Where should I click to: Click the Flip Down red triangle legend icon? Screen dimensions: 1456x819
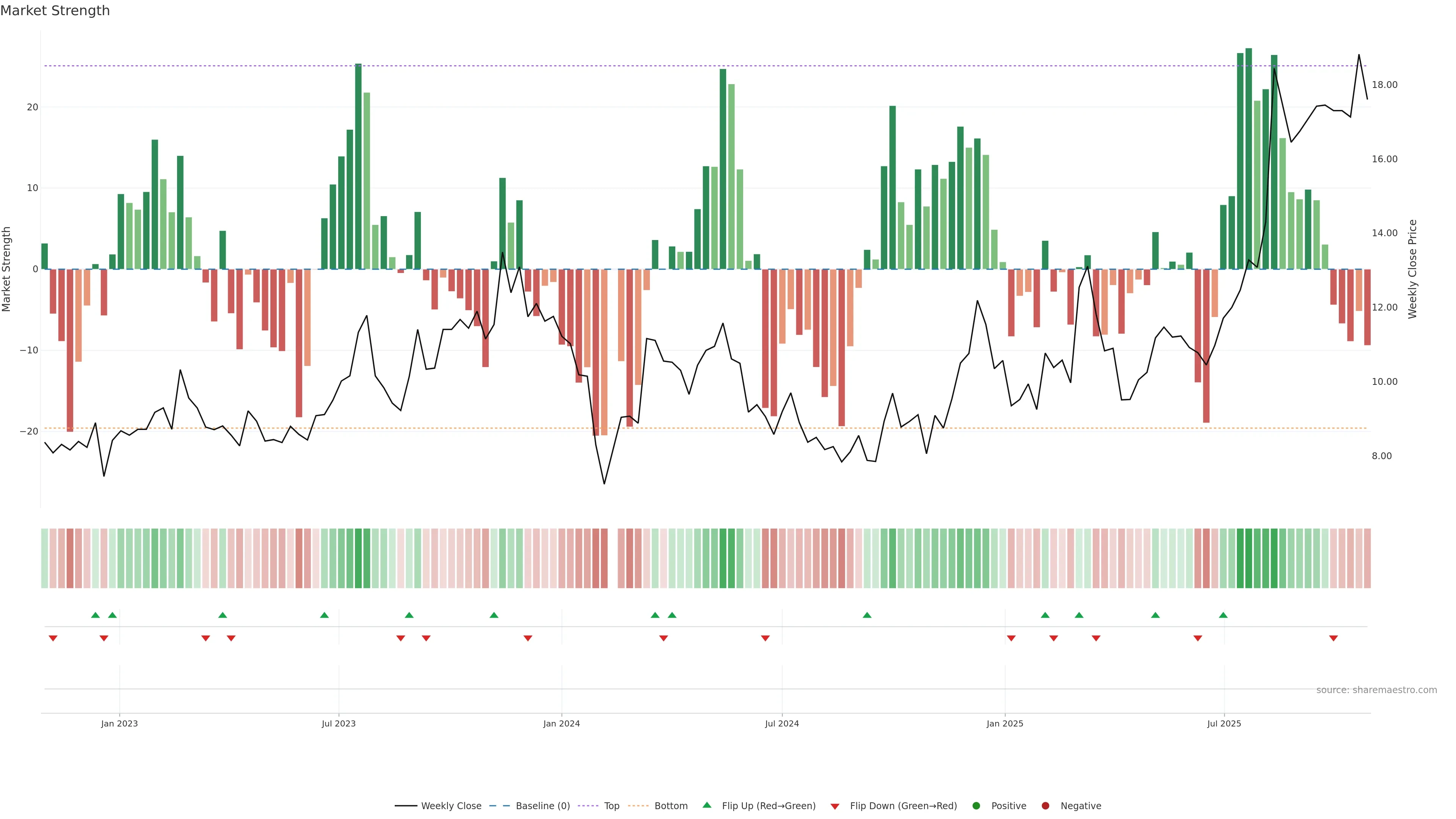(835, 806)
